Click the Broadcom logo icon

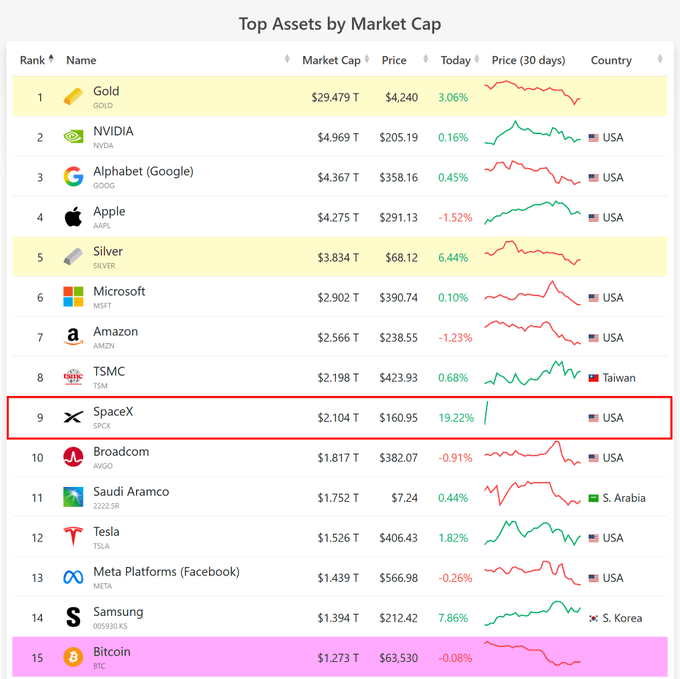coord(73,457)
